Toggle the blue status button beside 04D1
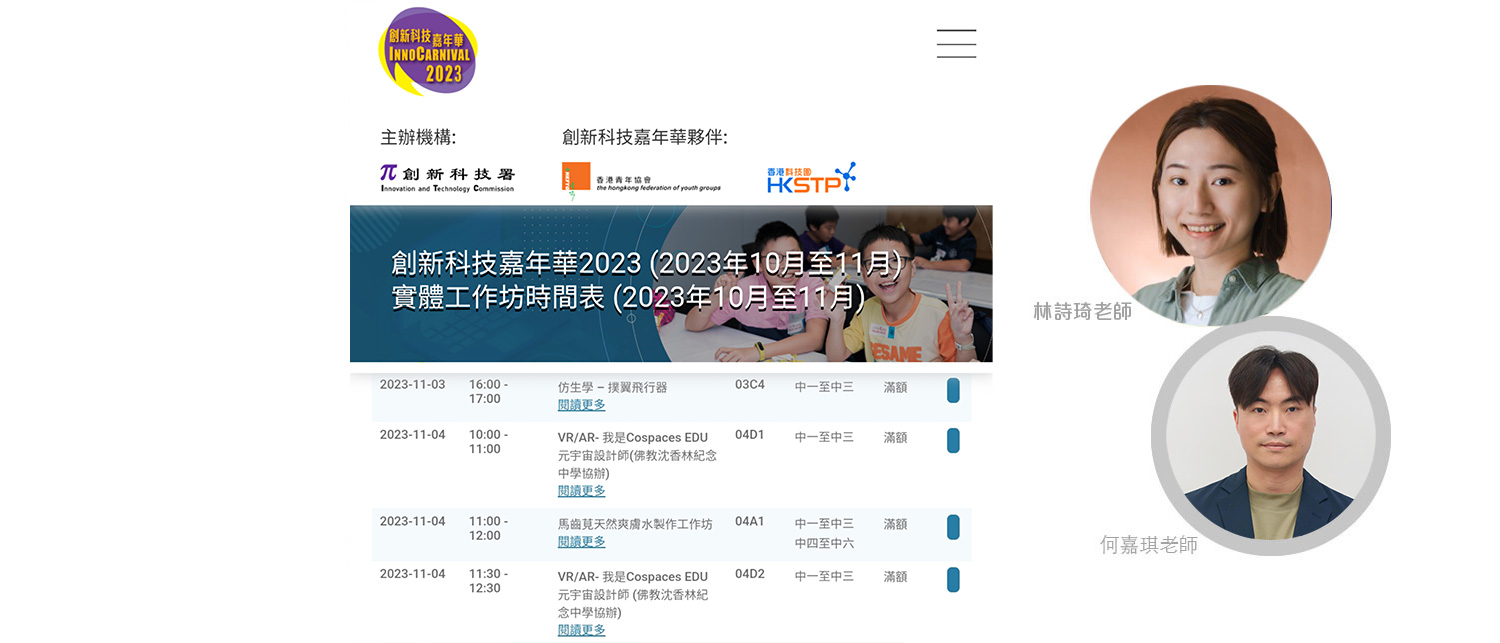This screenshot has height=643, width=1500. 951,438
